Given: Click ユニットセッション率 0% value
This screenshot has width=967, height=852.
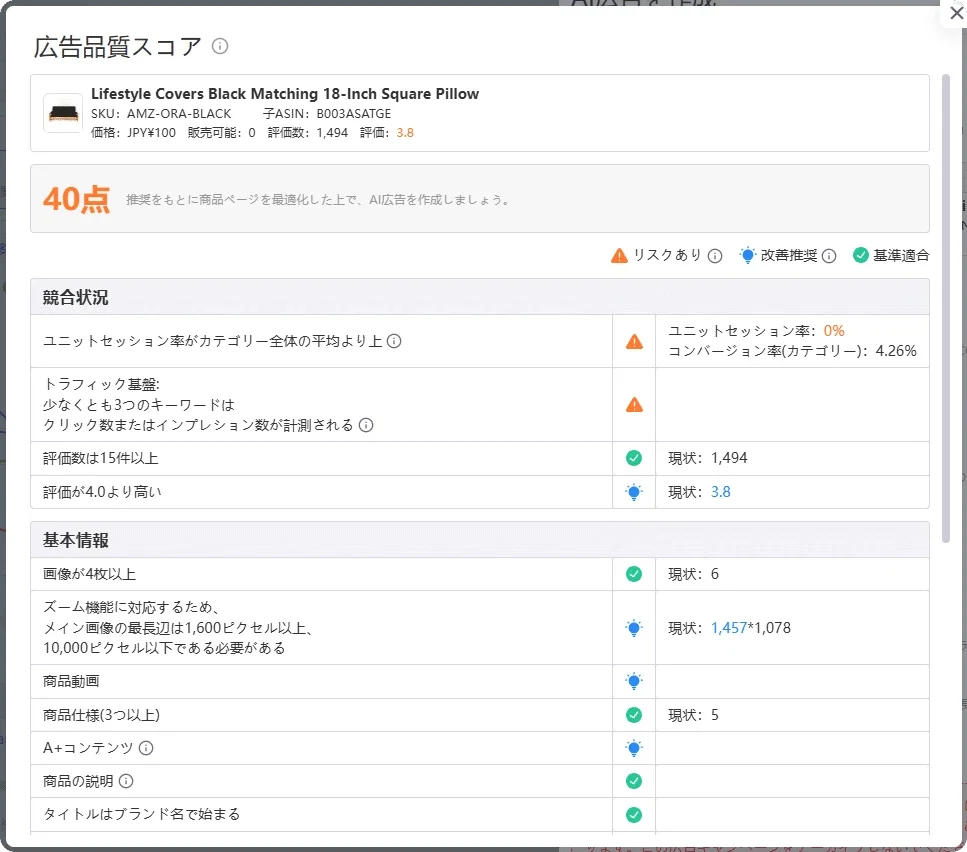Looking at the screenshot, I should pos(834,331).
